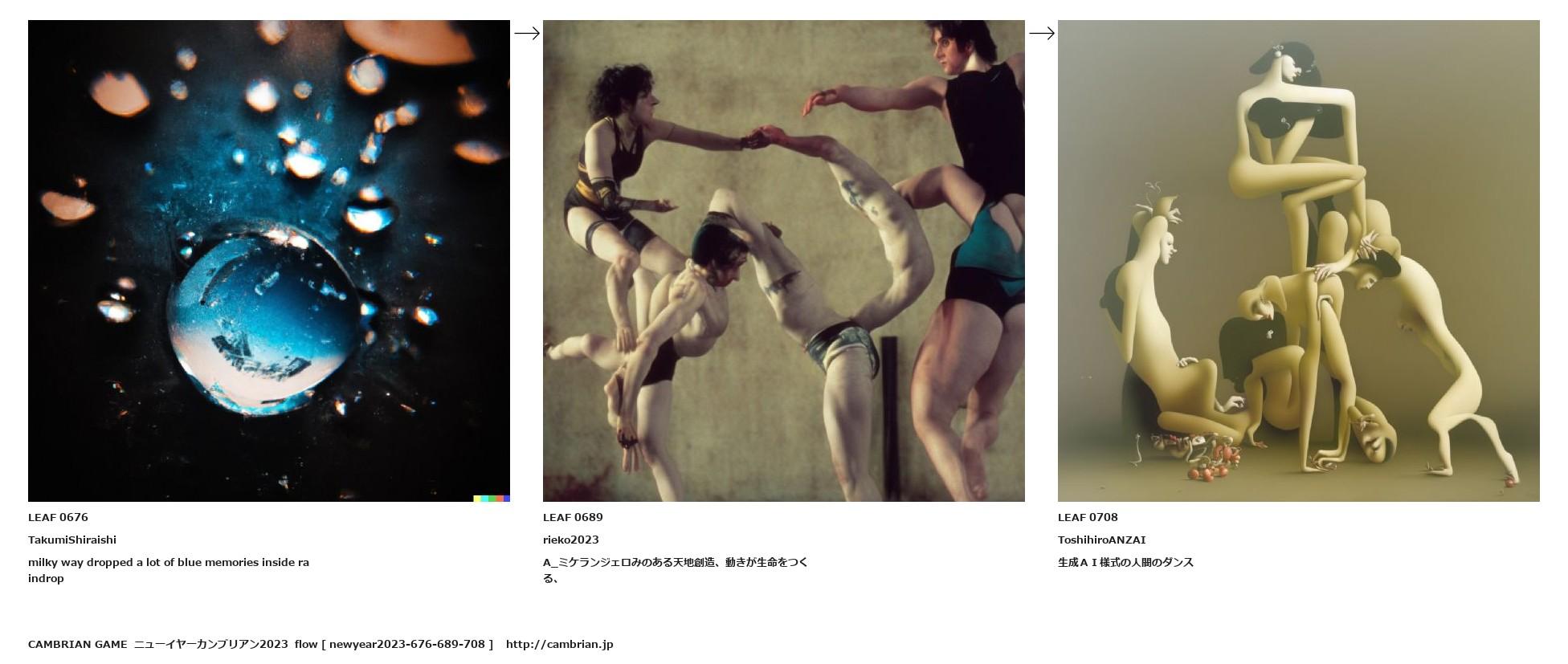The image size is (1568, 664).
Task: Open the dancers photograph thumbnail
Action: pos(784,261)
